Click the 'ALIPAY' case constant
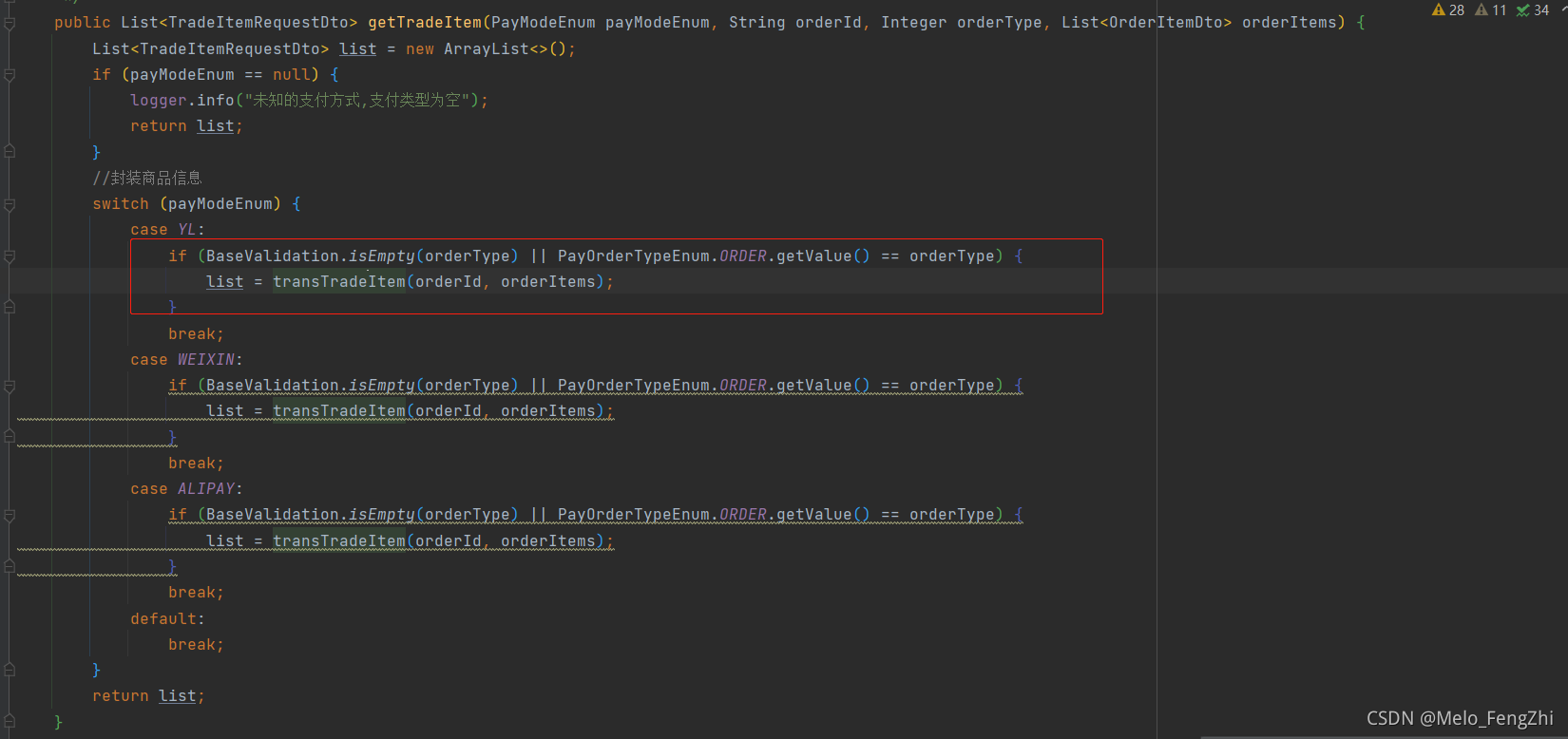 (206, 489)
